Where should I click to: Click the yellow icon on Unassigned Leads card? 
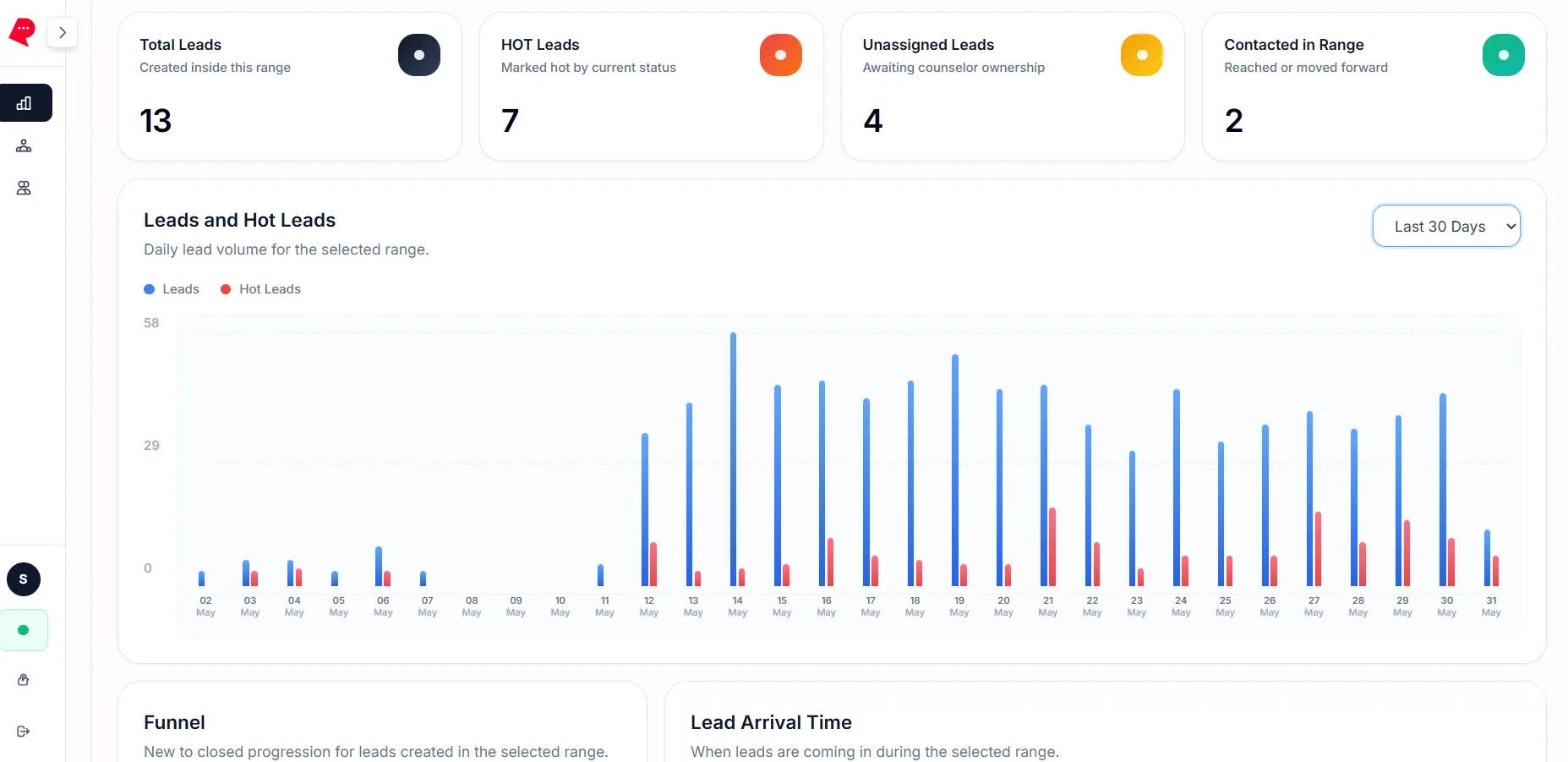[x=1142, y=55]
